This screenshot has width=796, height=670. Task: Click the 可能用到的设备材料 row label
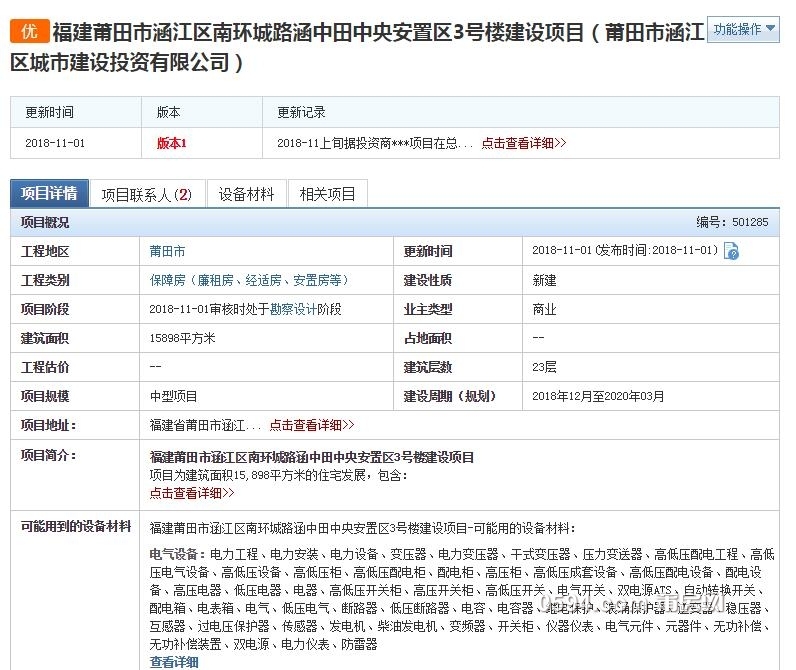point(76,526)
